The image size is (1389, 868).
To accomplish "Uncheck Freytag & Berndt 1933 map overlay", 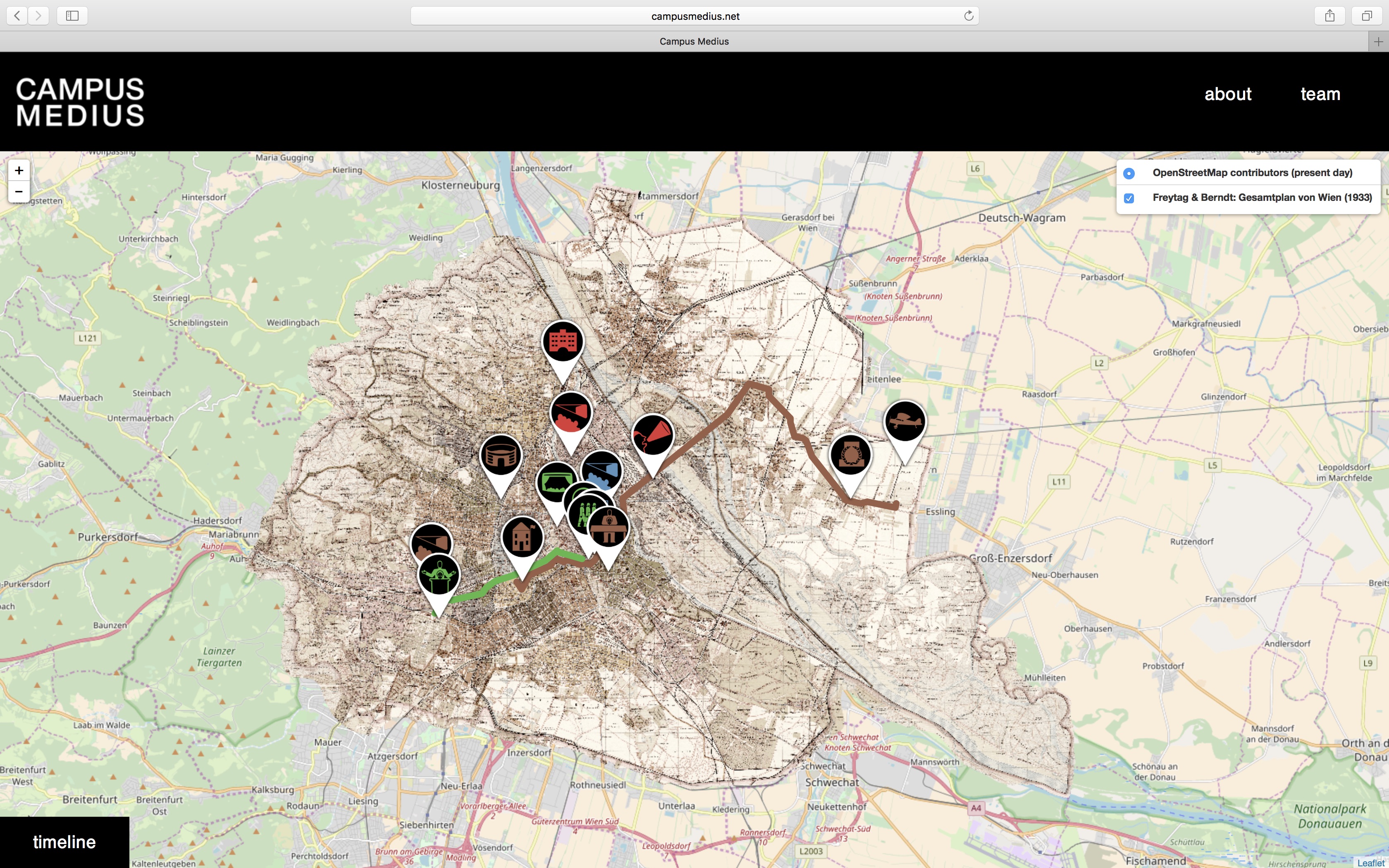I will pyautogui.click(x=1129, y=198).
